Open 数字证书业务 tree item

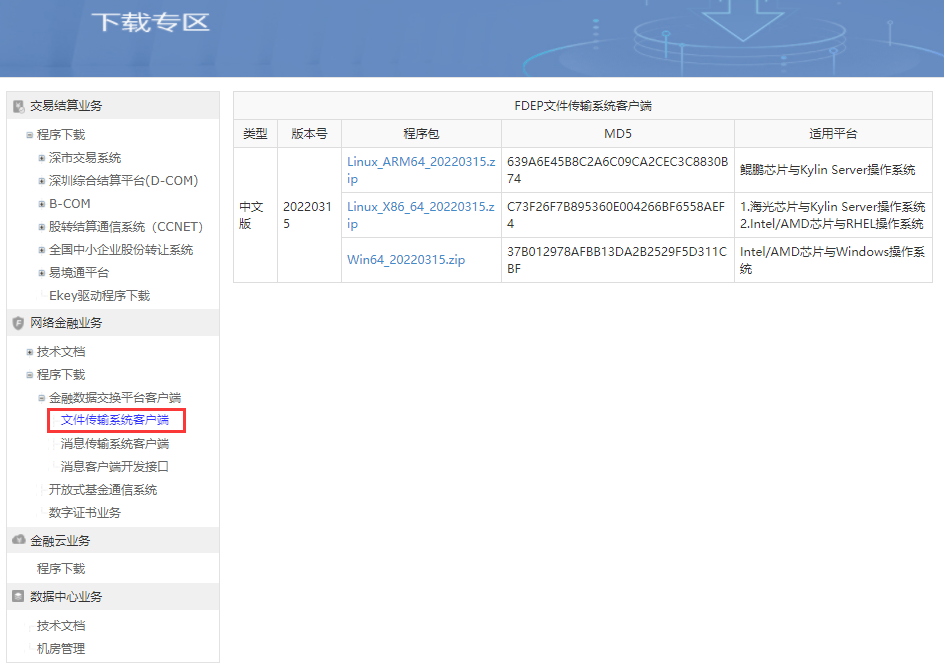click(85, 513)
